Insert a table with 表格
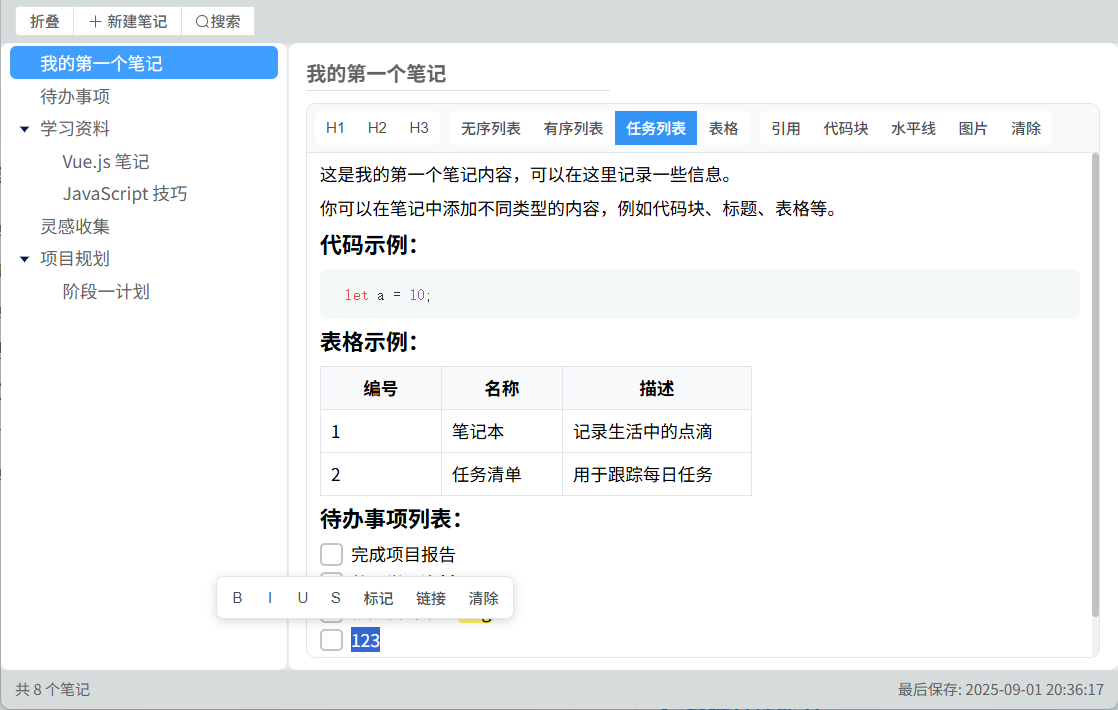1118x710 pixels. coord(723,128)
